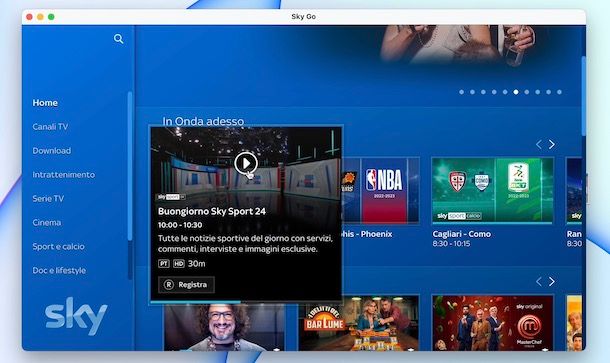Click Cagliari - Como title text
Image resolution: width=610 pixels, height=363 pixels.
[x=462, y=234]
